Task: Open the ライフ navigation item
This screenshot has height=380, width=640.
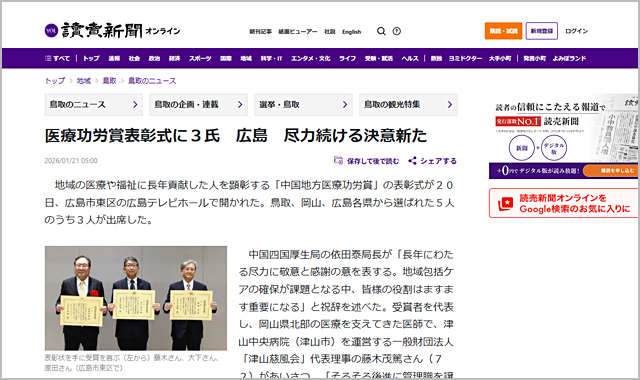Action: click(347, 58)
